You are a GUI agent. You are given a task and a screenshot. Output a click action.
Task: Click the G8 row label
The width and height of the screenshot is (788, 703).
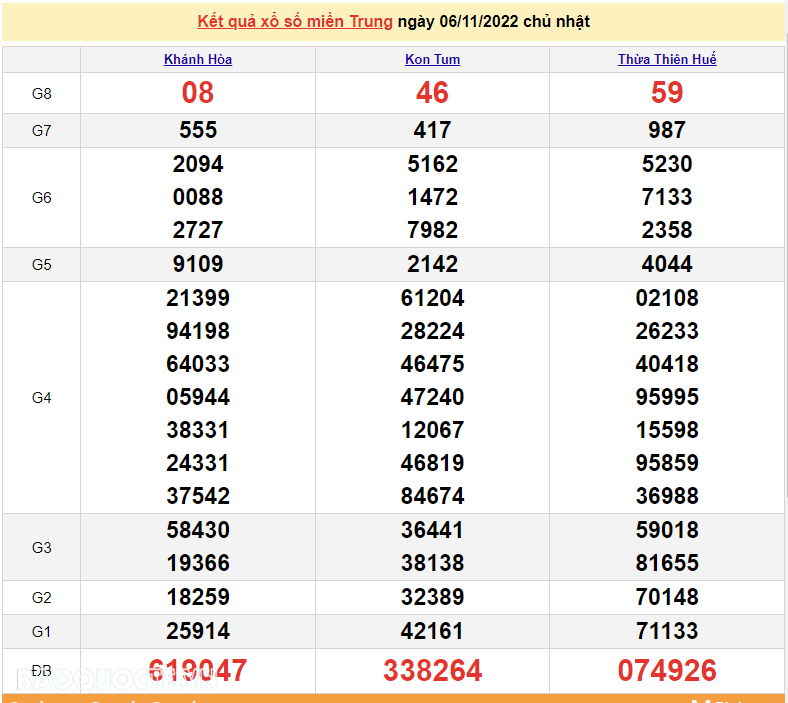pyautogui.click(x=41, y=93)
